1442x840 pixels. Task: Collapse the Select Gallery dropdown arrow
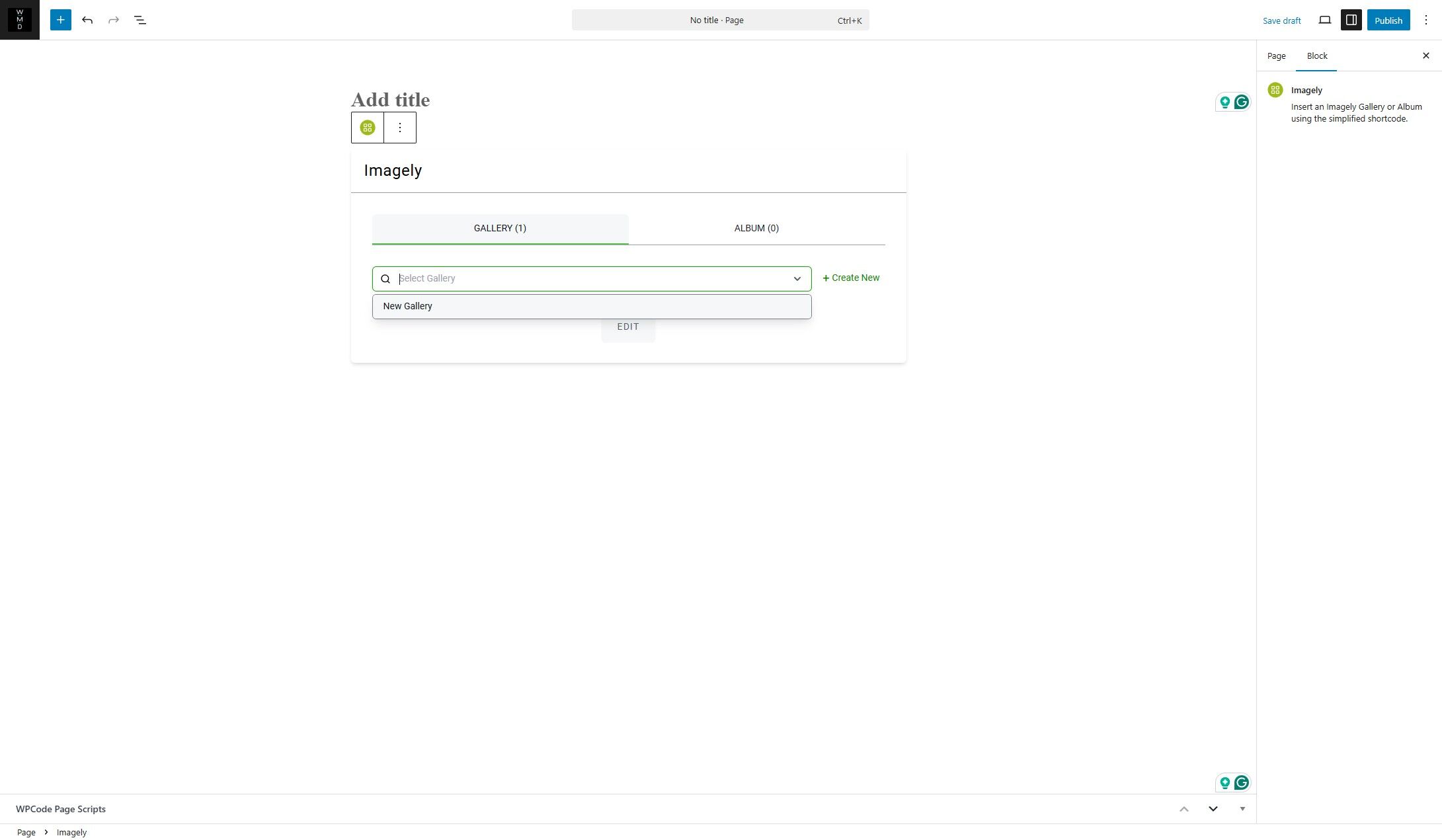[797, 279]
